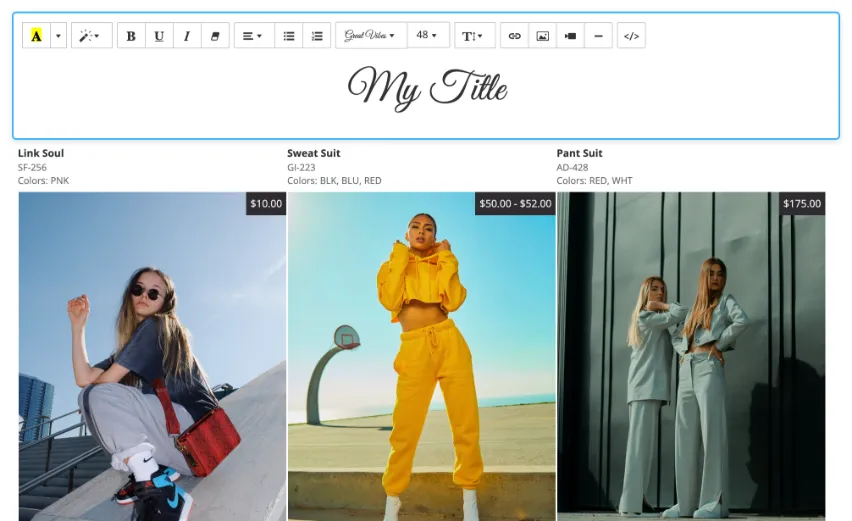Viewport: 852px width, 521px height.
Task: Open the Great Vibes font family dropdown
Action: click(x=371, y=35)
